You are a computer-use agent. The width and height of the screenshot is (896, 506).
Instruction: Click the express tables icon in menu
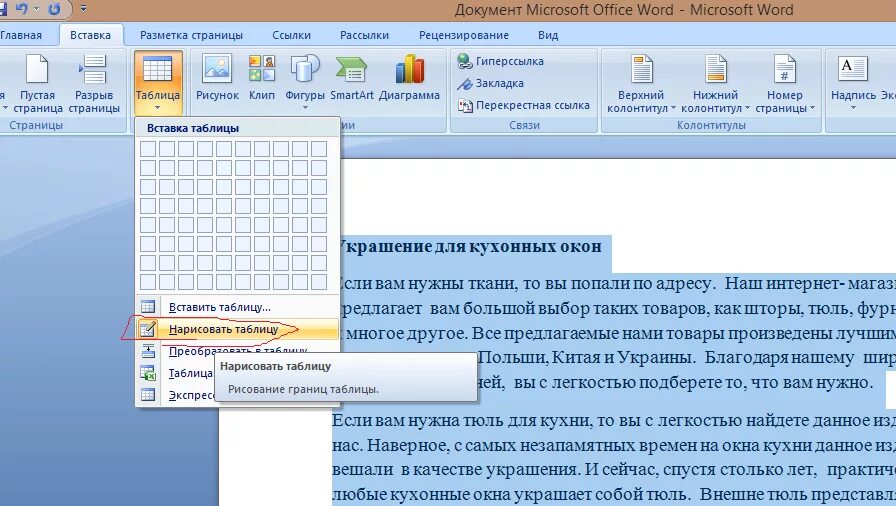pyautogui.click(x=148, y=395)
